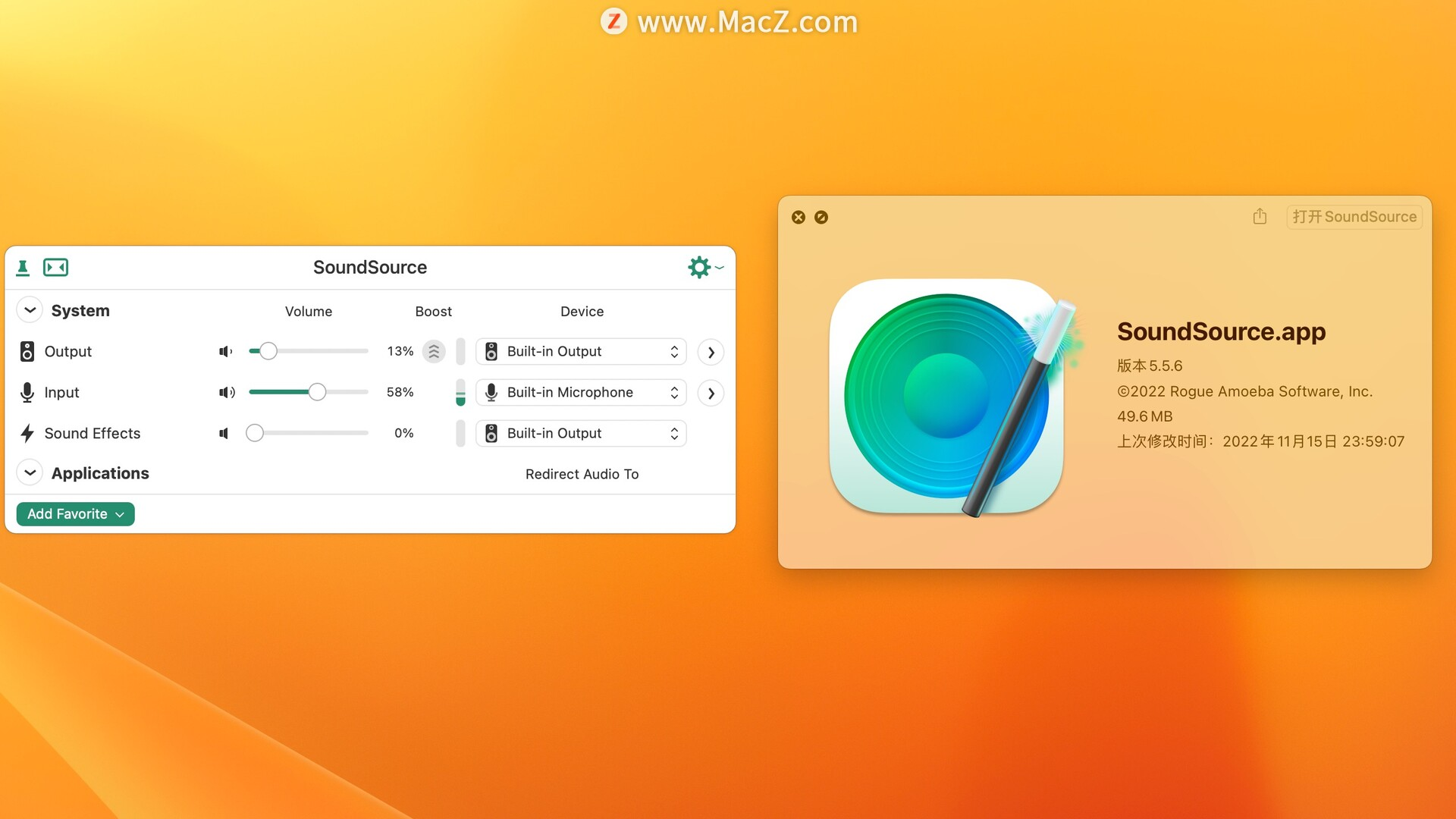Image resolution: width=1456 pixels, height=819 pixels.
Task: Open Input device dropdown Built-in Microphone
Action: [x=581, y=393]
